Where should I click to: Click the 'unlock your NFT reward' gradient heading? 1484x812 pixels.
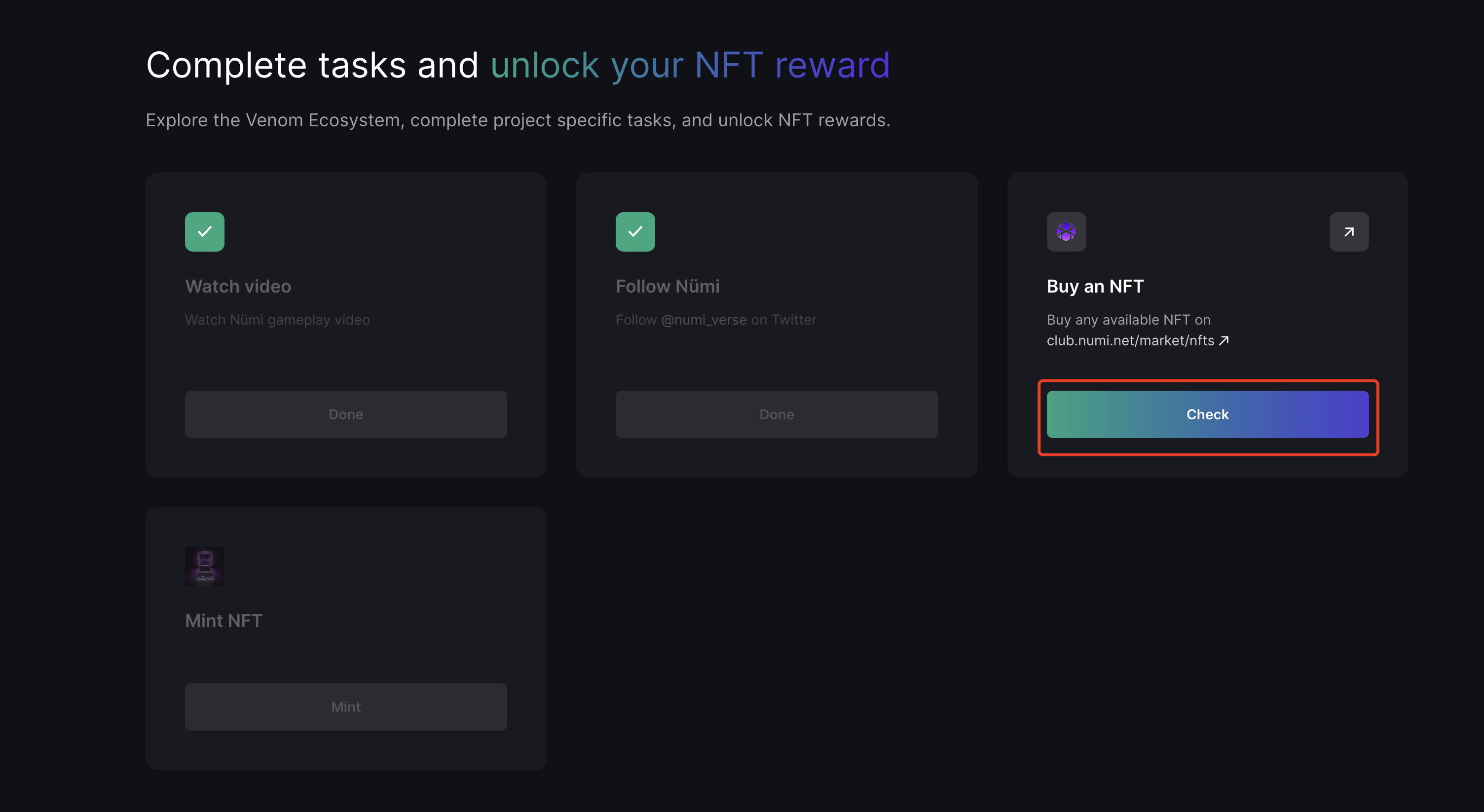click(x=690, y=65)
